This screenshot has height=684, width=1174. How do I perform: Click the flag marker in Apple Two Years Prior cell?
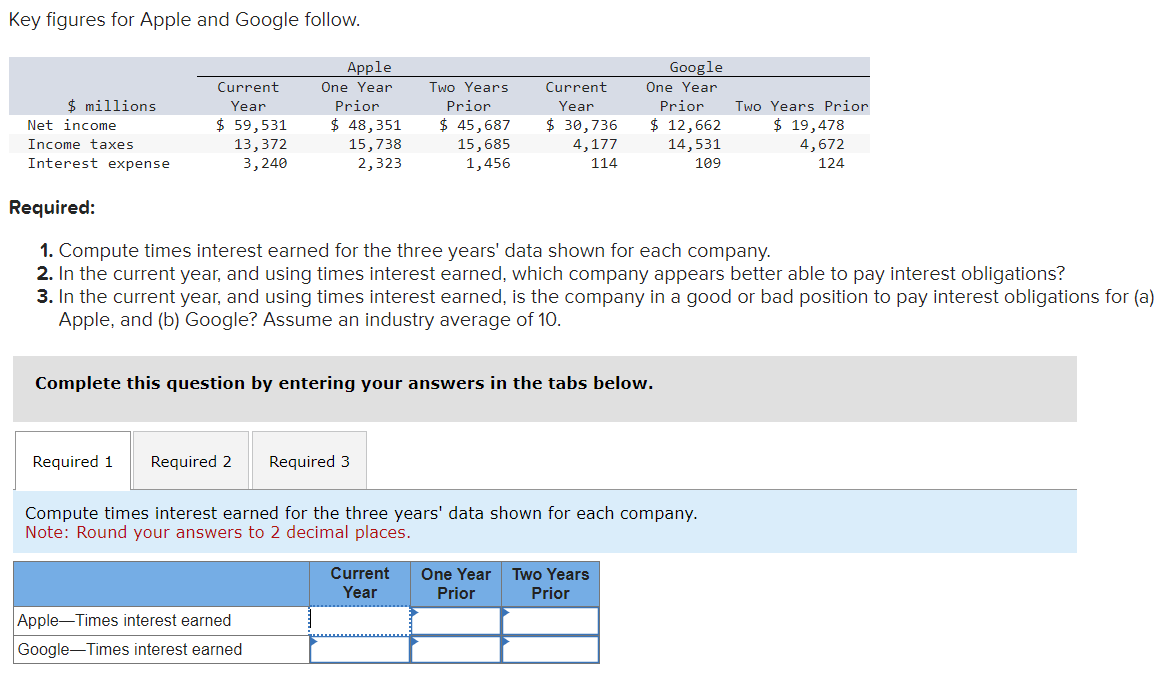tap(506, 612)
